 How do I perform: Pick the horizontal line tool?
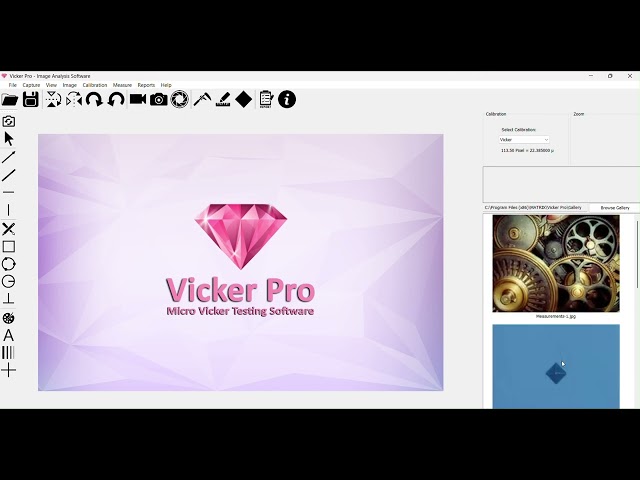click(x=9, y=192)
